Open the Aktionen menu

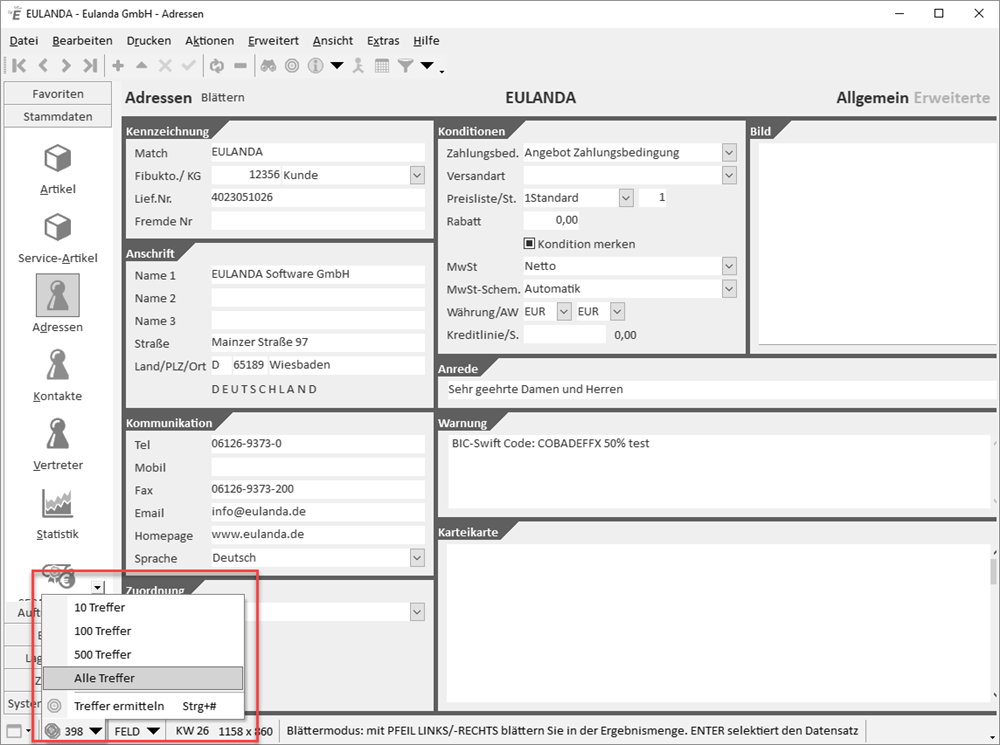(209, 40)
